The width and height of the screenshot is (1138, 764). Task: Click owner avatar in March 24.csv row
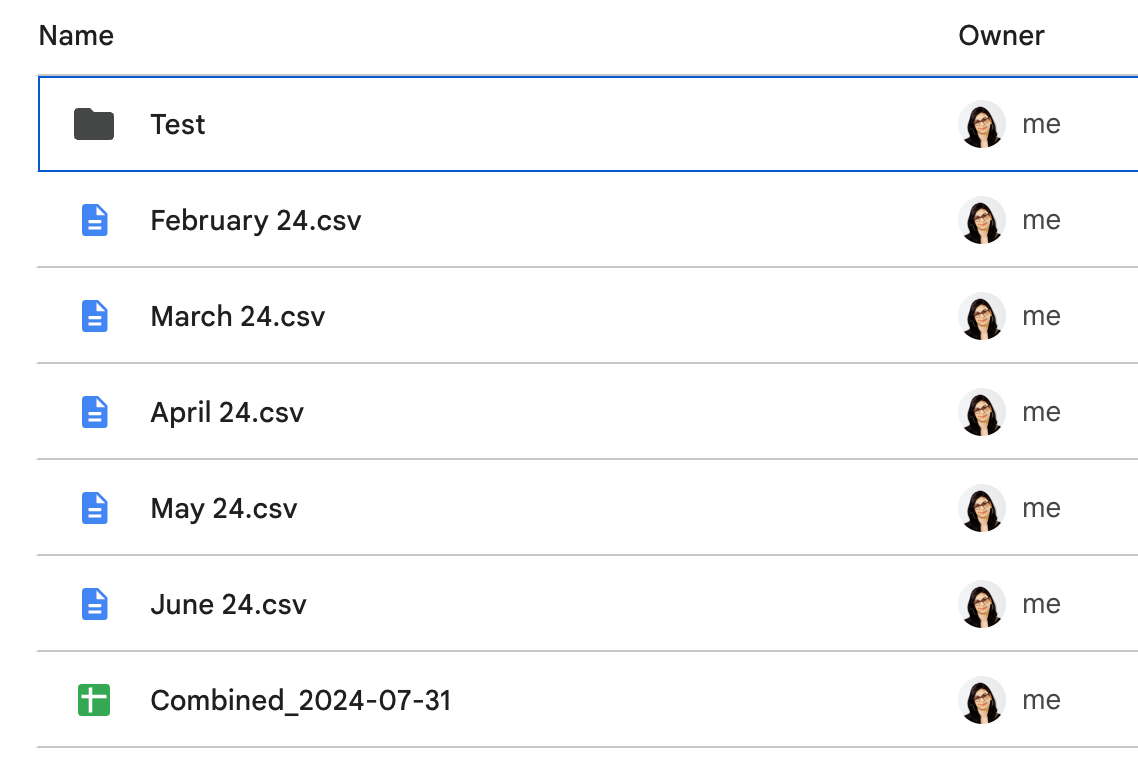(x=981, y=316)
